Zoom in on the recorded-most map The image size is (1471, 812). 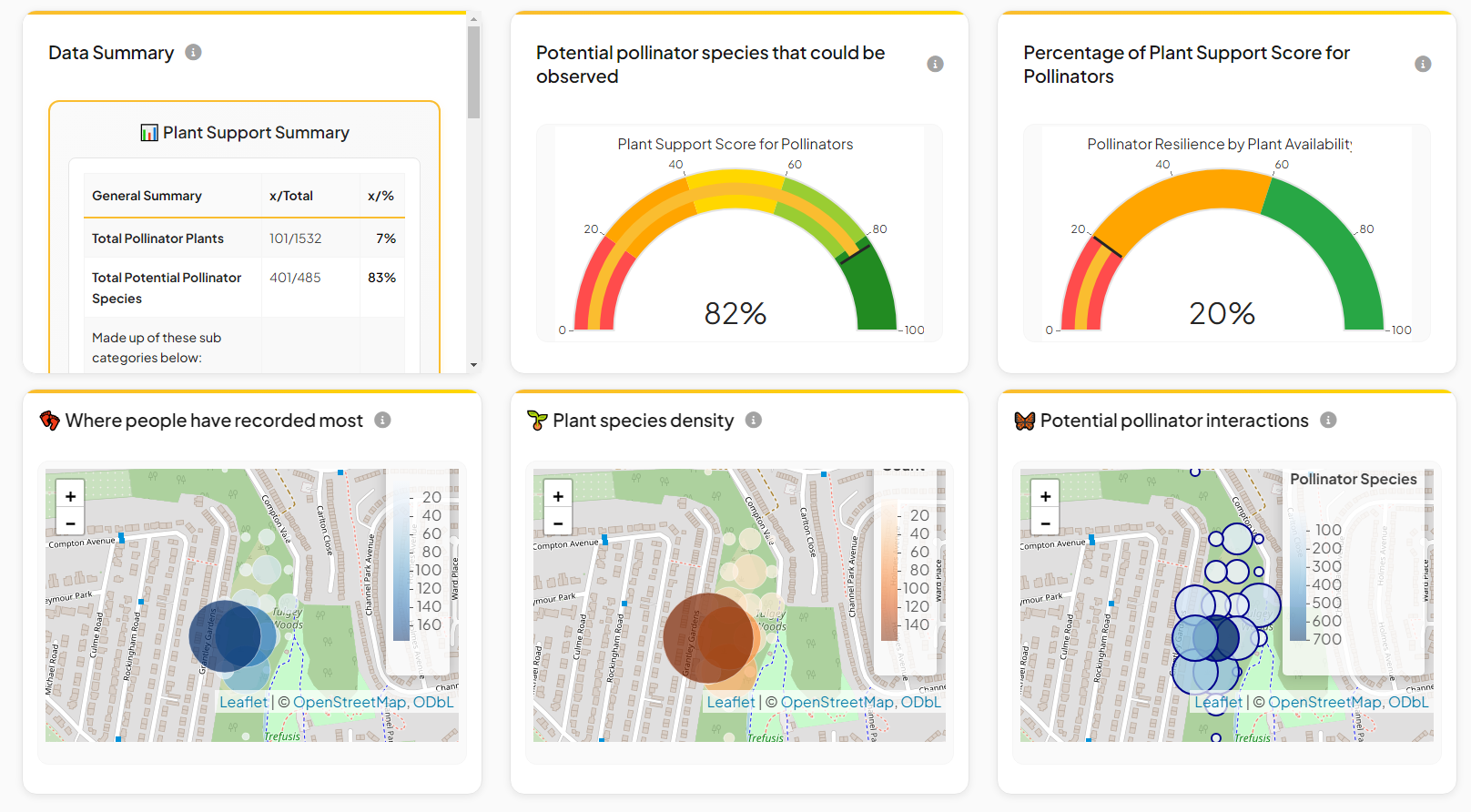pos(70,495)
